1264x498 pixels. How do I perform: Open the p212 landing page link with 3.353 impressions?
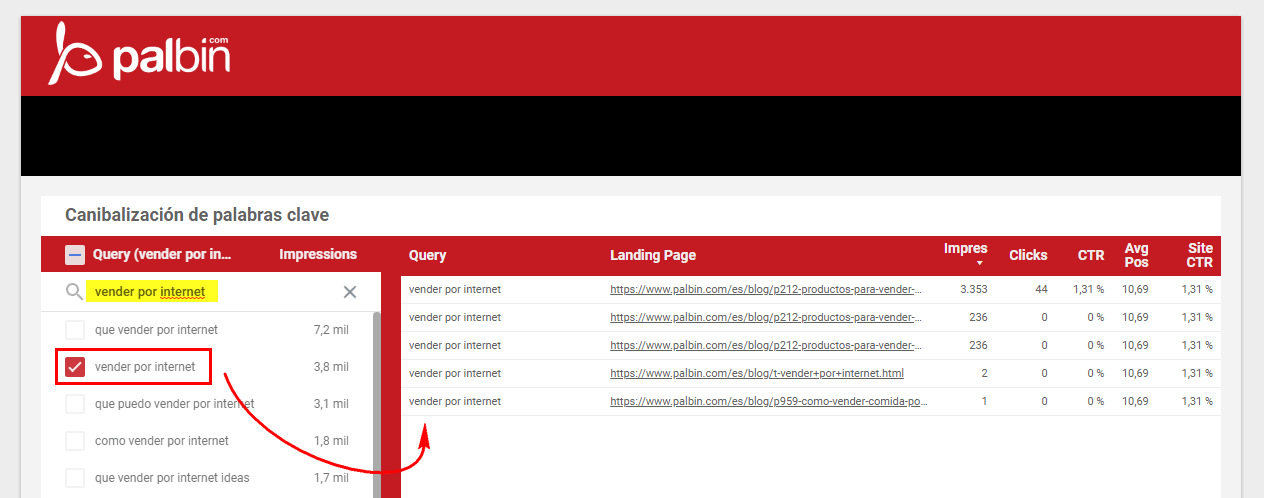(x=766, y=290)
